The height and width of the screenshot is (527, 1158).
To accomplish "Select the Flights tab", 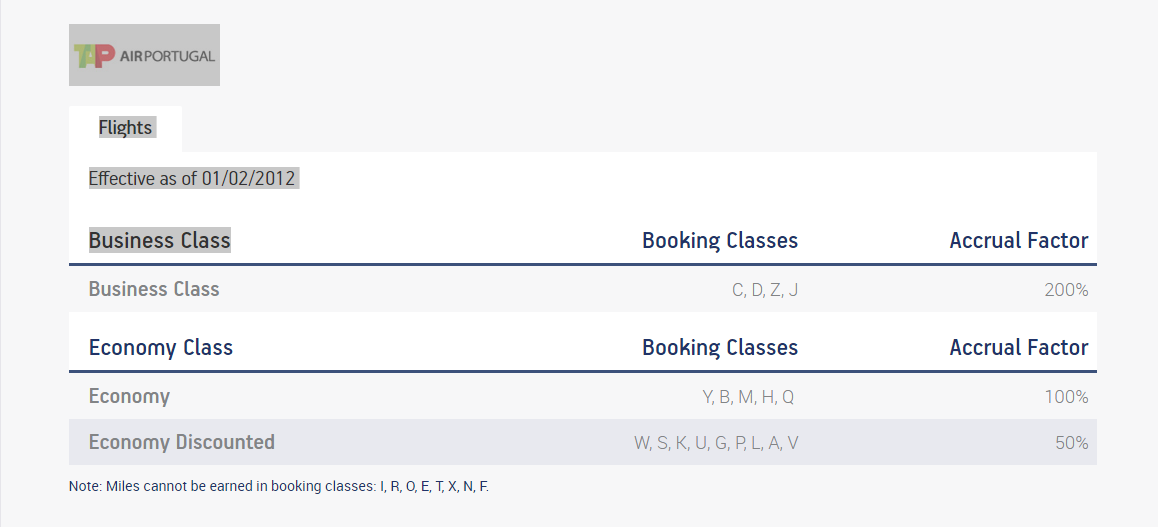I will (125, 128).
